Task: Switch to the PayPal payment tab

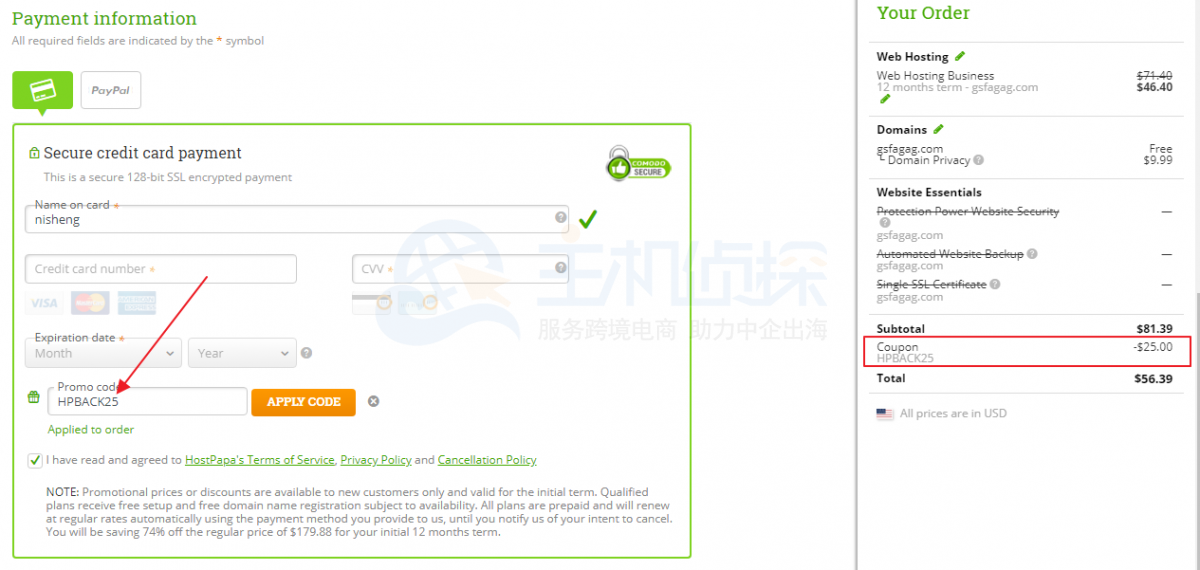Action: point(111,90)
